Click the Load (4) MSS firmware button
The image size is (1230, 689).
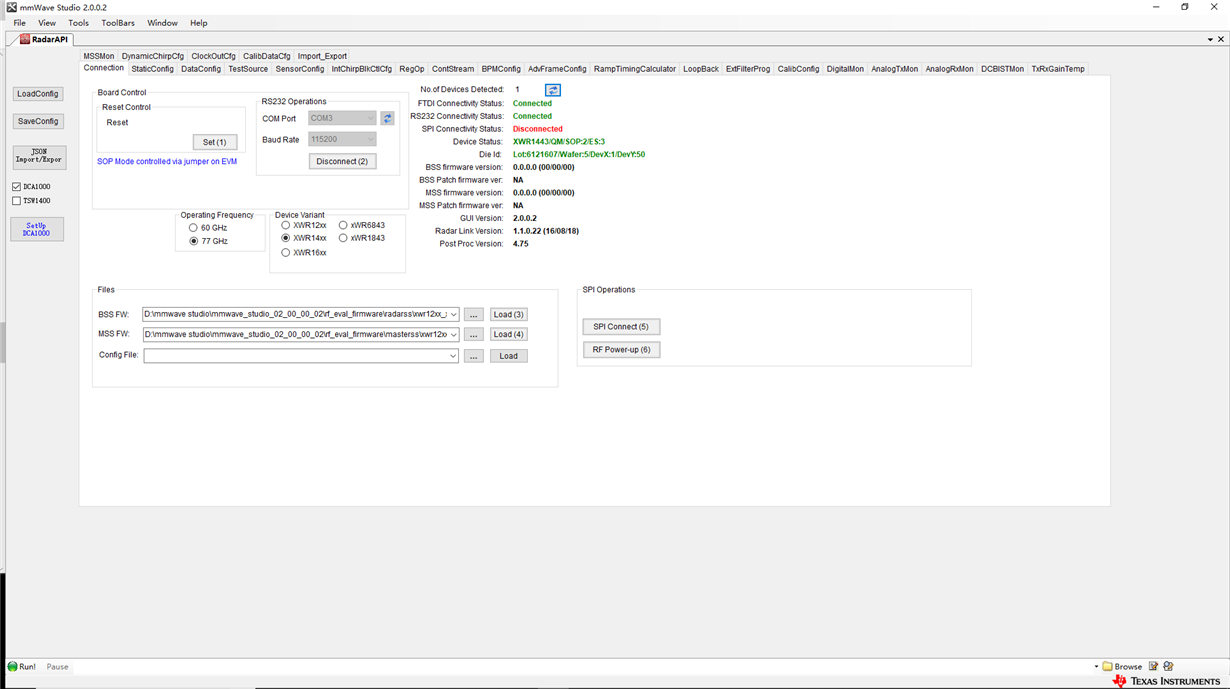[509, 334]
